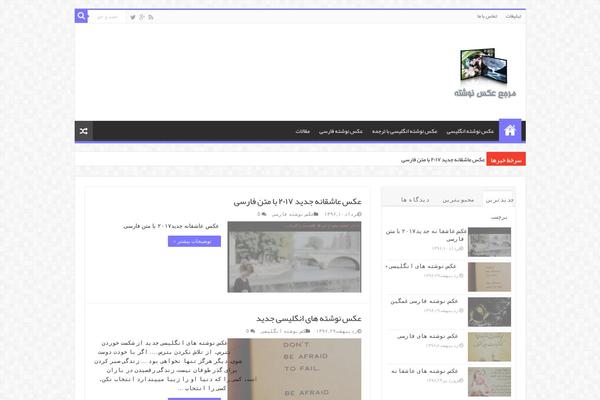The width and height of the screenshot is (600, 400).
Task: Open sidebar thumbnail for عکس نوشته های انگلیسی
Action: [489, 277]
